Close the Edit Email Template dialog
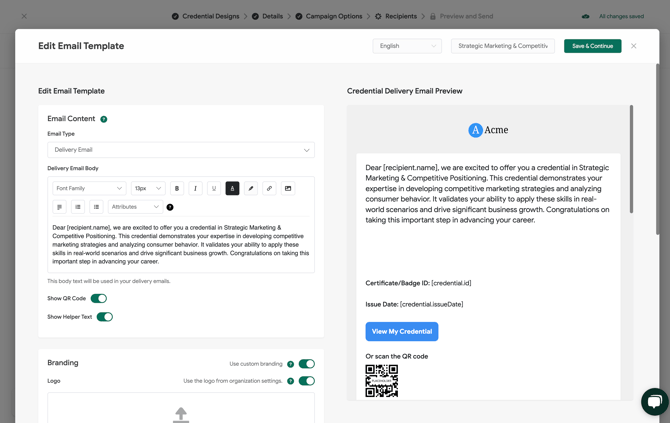 point(634,46)
